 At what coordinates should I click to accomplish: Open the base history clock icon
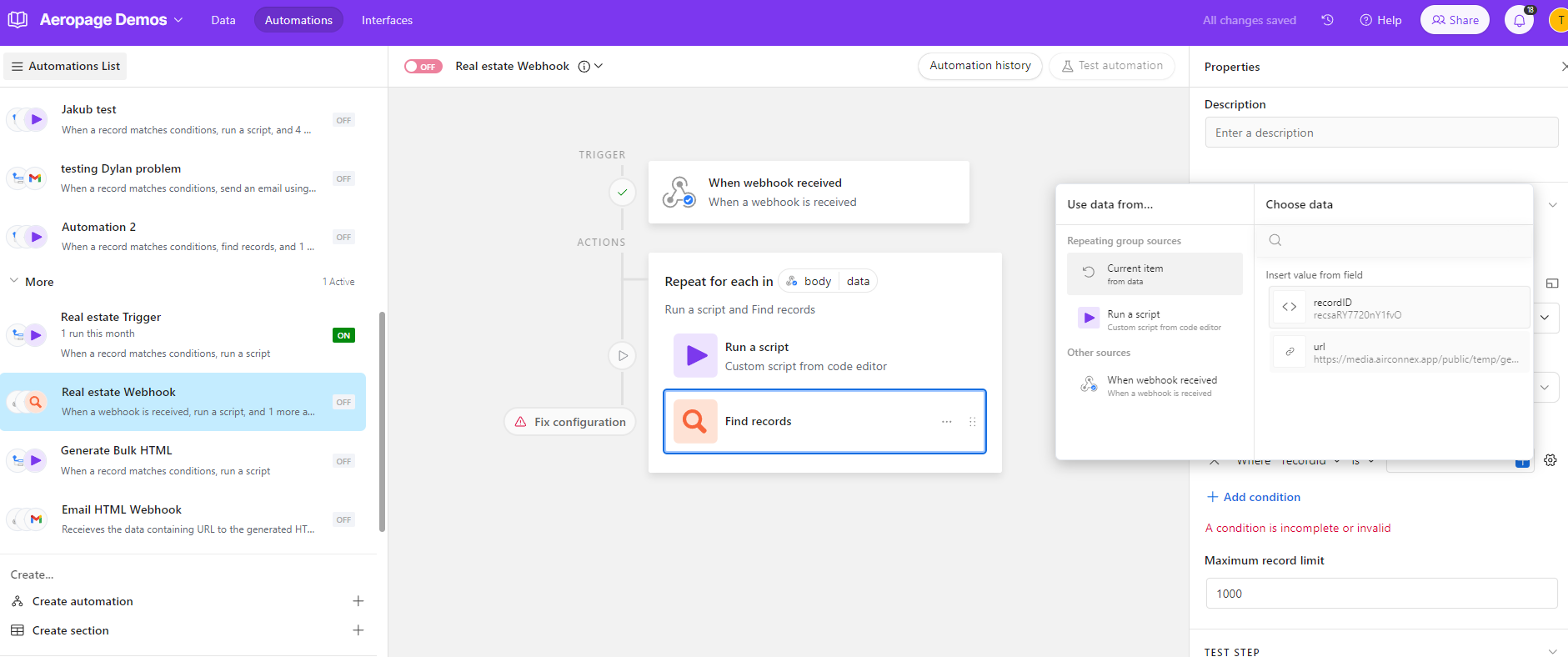tap(1327, 20)
